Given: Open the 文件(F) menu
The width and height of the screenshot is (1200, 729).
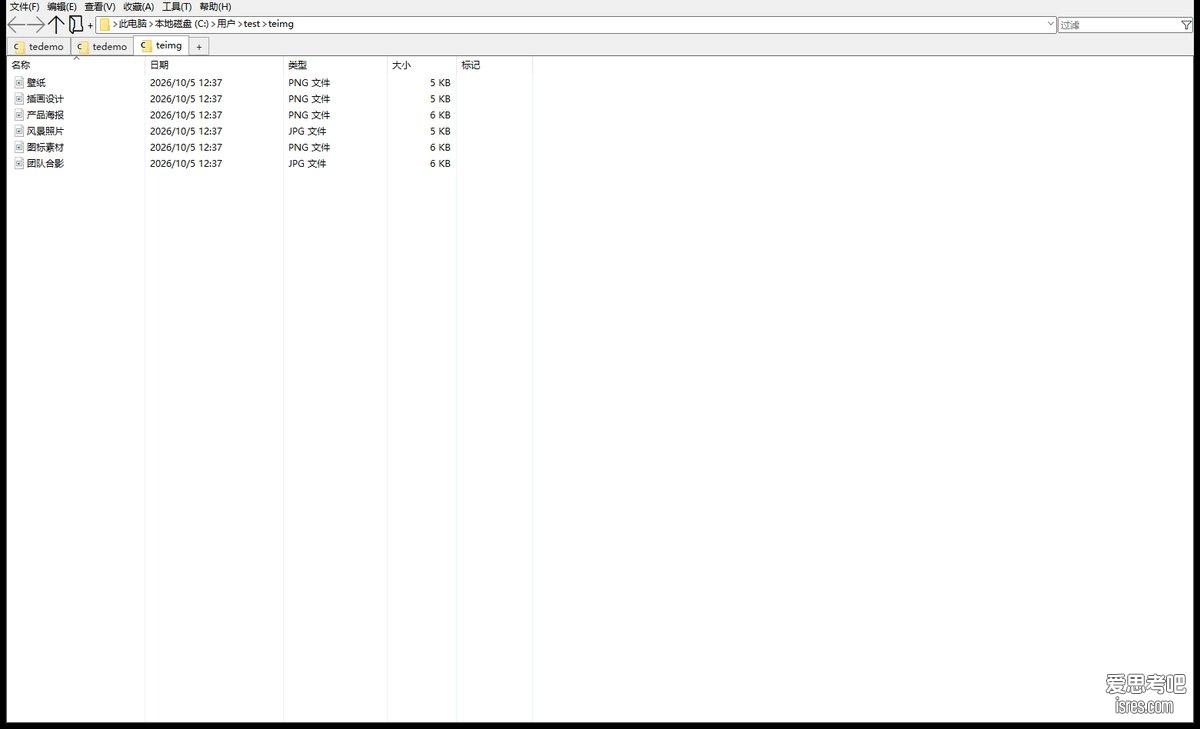Looking at the screenshot, I should click(24, 7).
